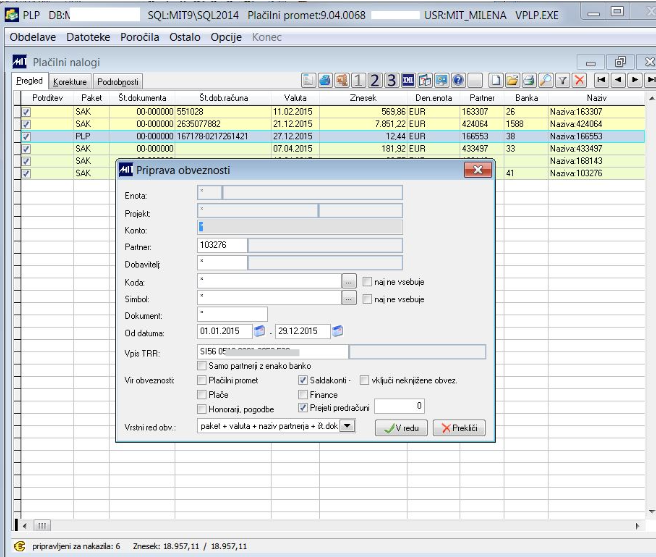Click the toolbar button labeled 3

392,80
